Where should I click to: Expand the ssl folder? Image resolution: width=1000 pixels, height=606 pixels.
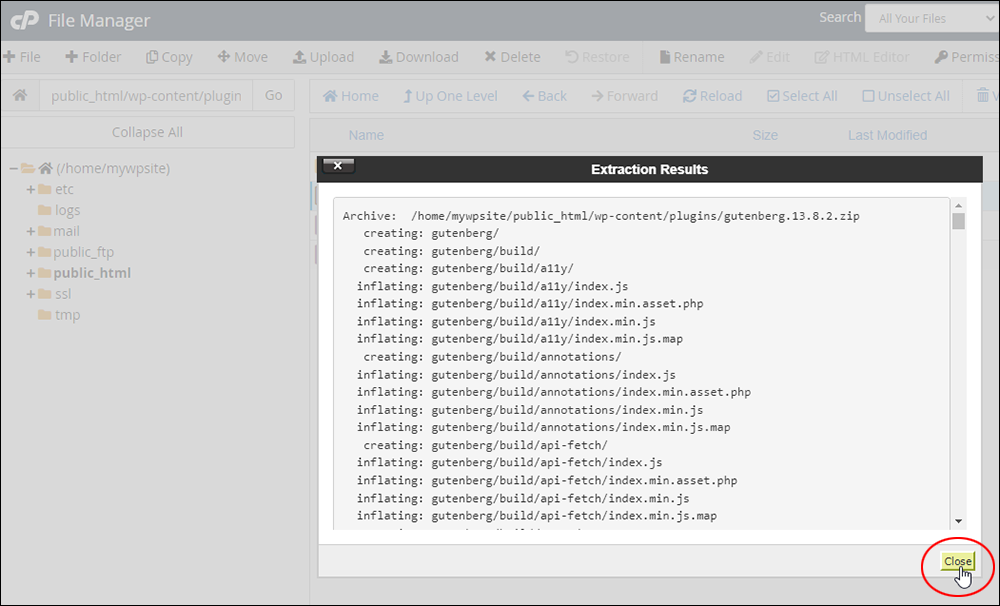(x=30, y=294)
